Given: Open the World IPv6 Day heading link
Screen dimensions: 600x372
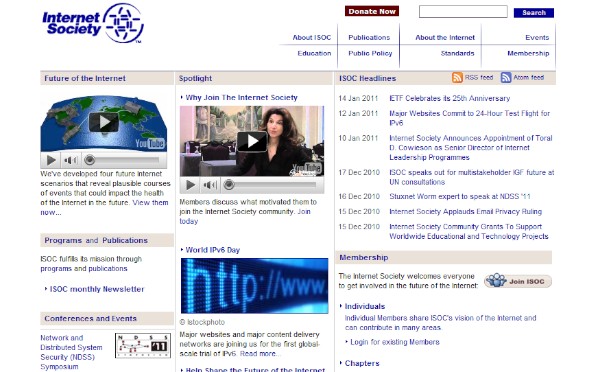Looking at the screenshot, I should (x=212, y=250).
